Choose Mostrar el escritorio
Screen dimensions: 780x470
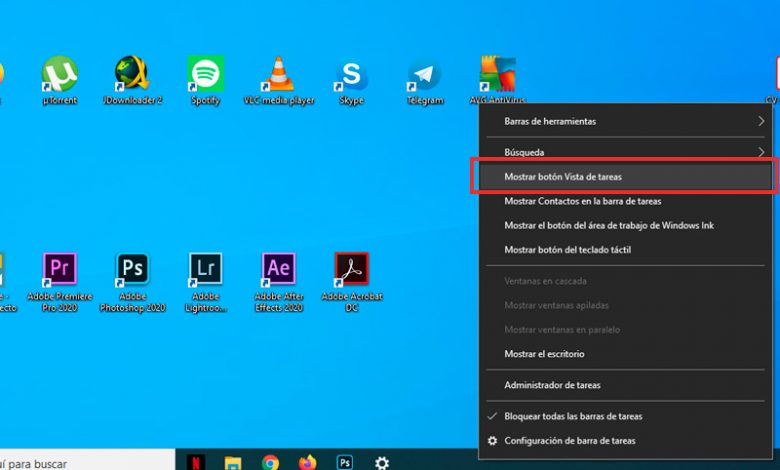625,354
